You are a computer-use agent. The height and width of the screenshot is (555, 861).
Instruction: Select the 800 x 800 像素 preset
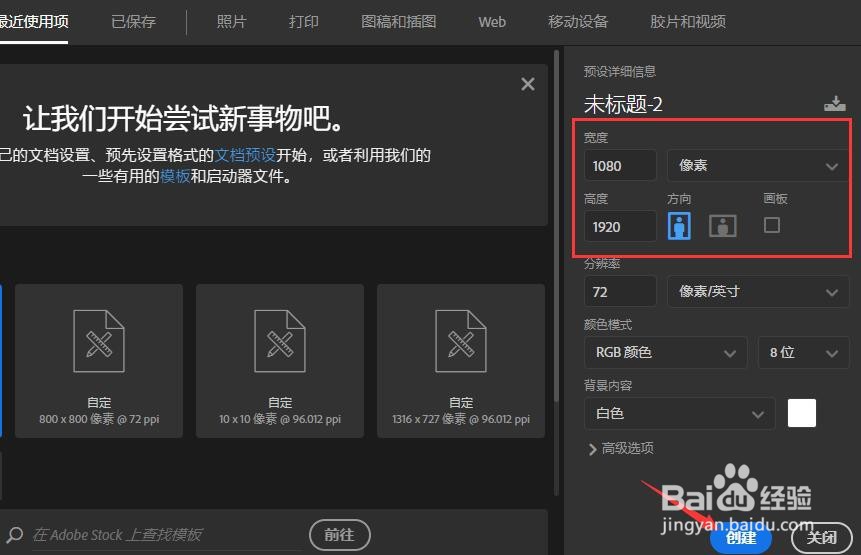[99, 361]
